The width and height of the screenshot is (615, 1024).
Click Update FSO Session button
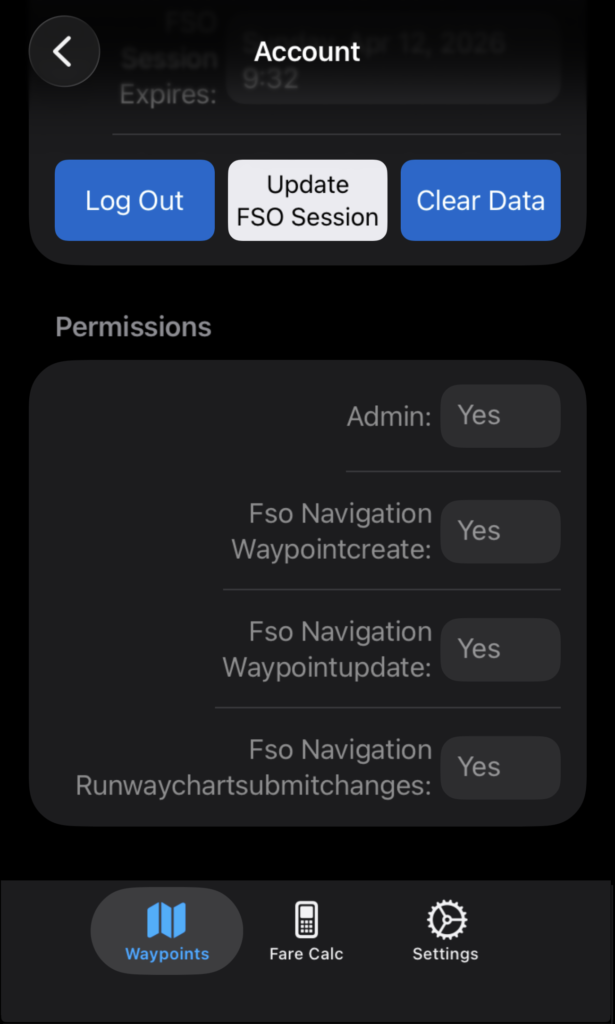coord(307,201)
